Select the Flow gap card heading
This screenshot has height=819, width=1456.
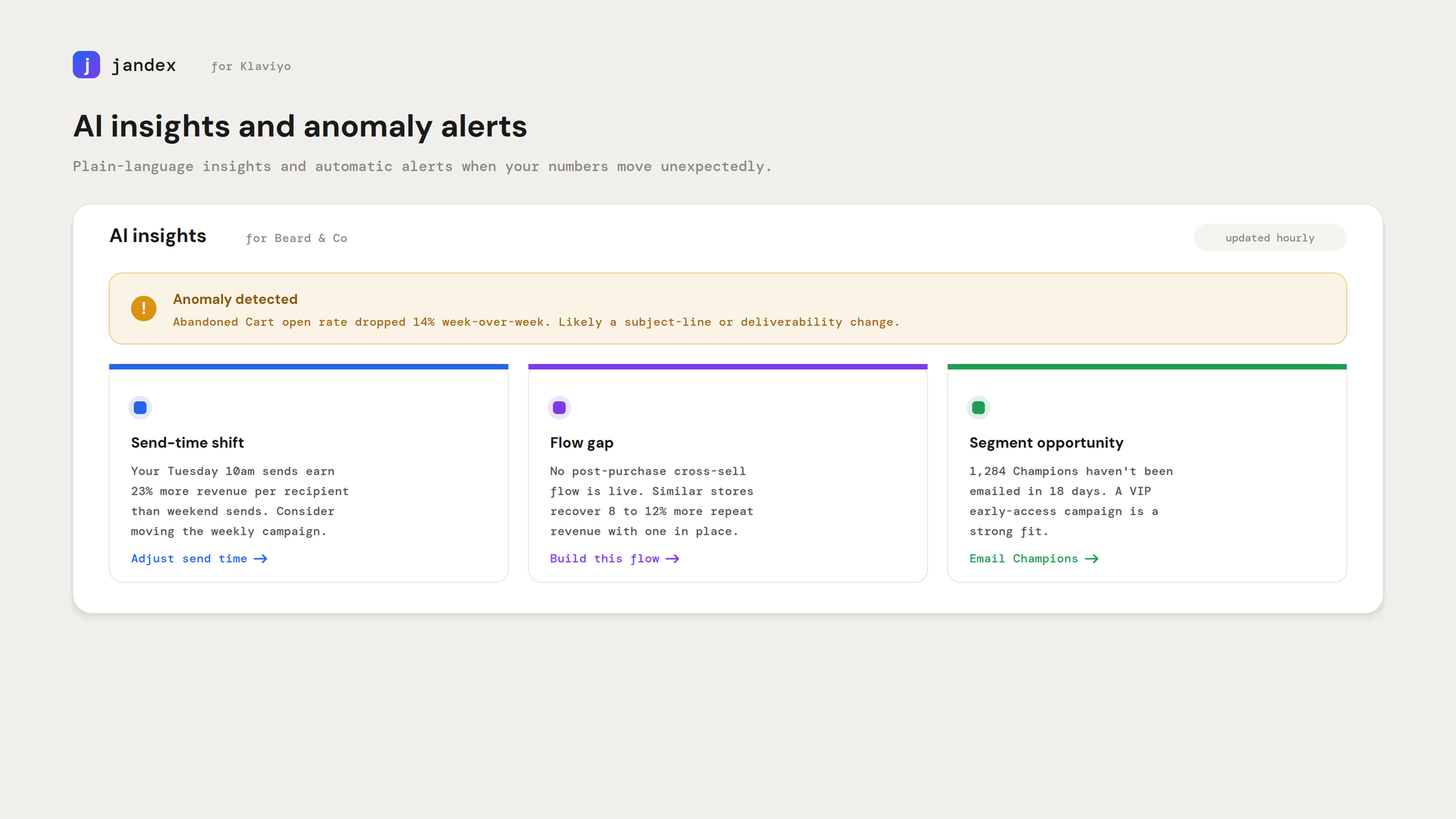click(x=582, y=443)
